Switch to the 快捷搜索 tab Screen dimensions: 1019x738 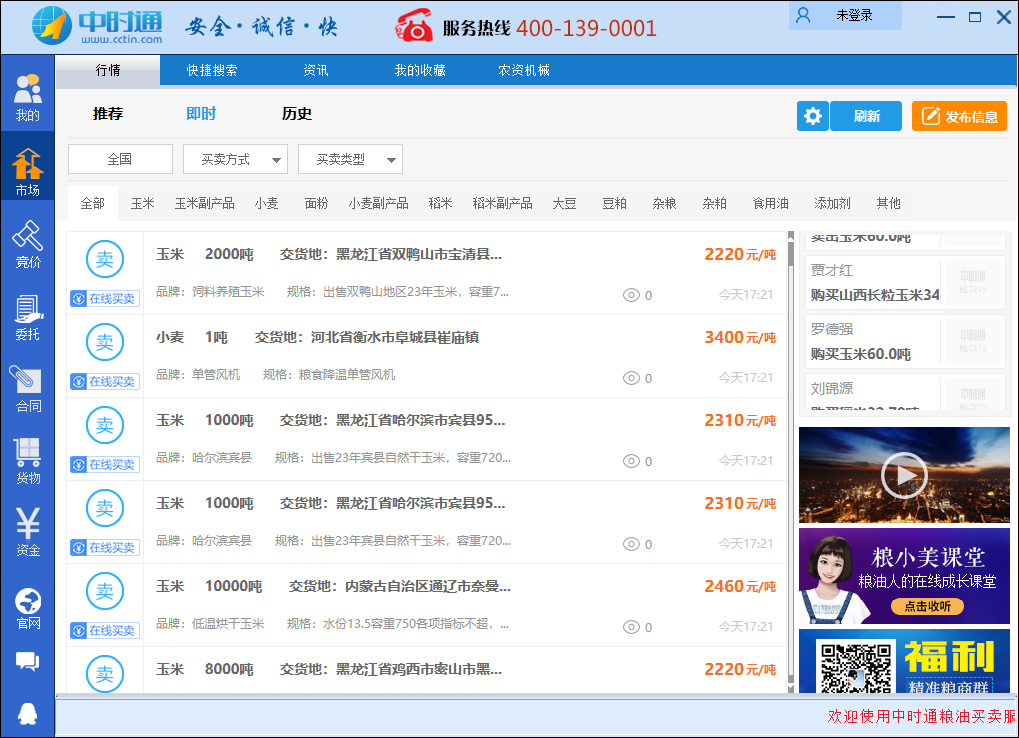[212, 70]
